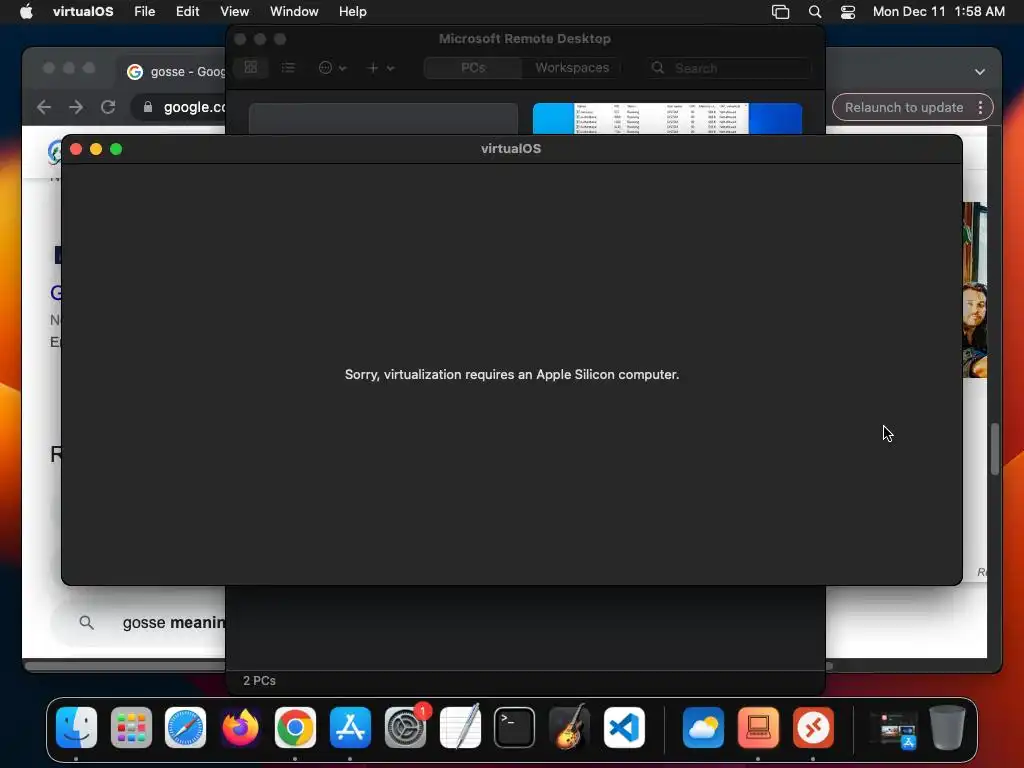Open System Settings from the Dock
The width and height of the screenshot is (1024, 768).
tap(405, 727)
